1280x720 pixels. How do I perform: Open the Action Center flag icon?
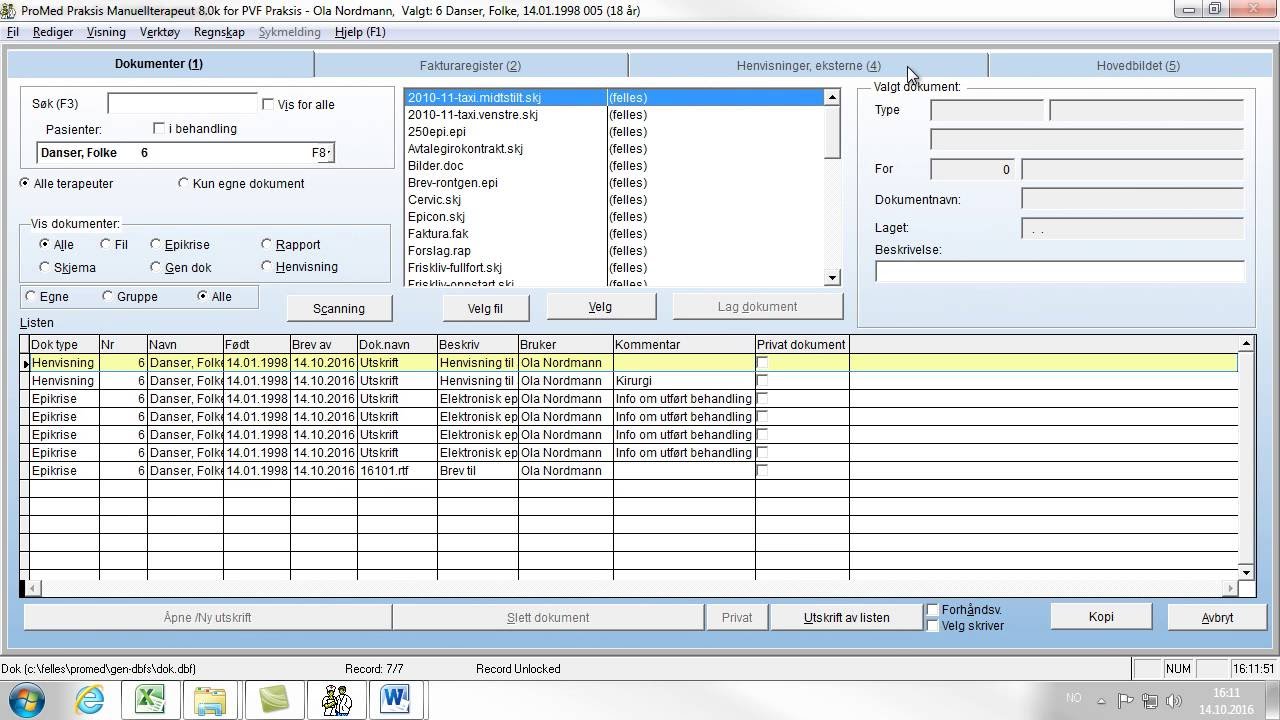point(1125,700)
